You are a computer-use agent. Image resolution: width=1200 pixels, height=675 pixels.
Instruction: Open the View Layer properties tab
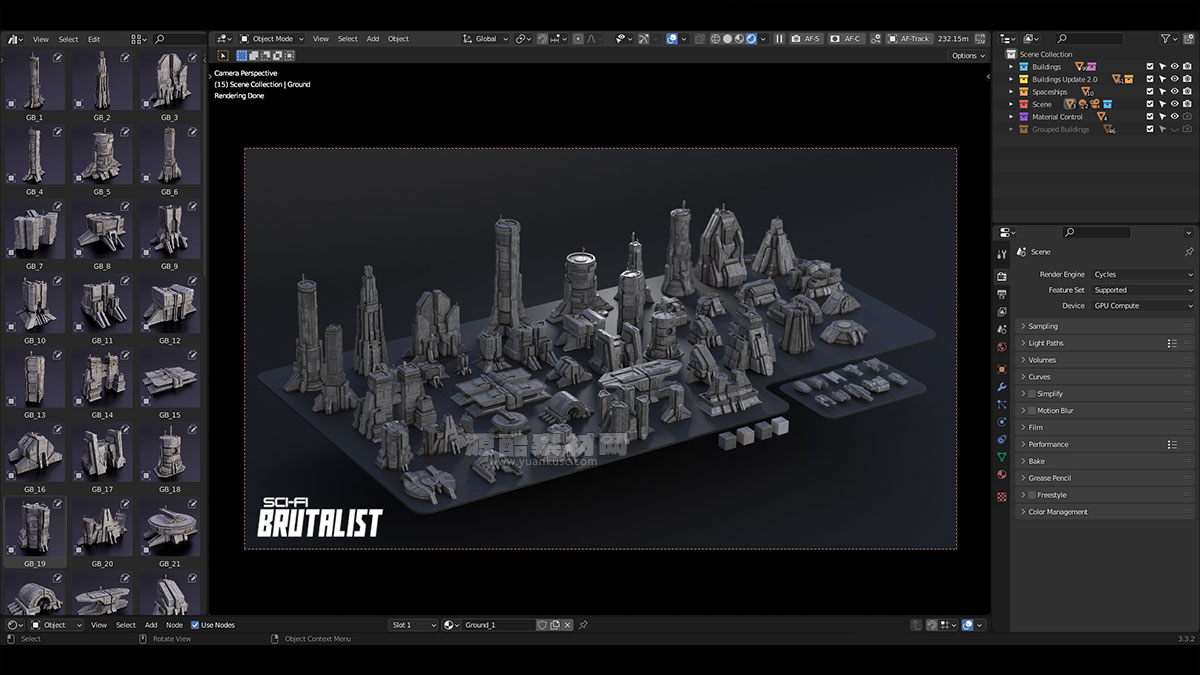click(1002, 311)
